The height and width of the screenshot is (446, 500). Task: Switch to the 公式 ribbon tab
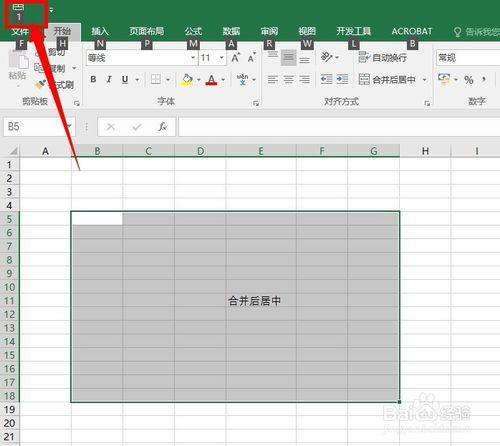click(193, 31)
